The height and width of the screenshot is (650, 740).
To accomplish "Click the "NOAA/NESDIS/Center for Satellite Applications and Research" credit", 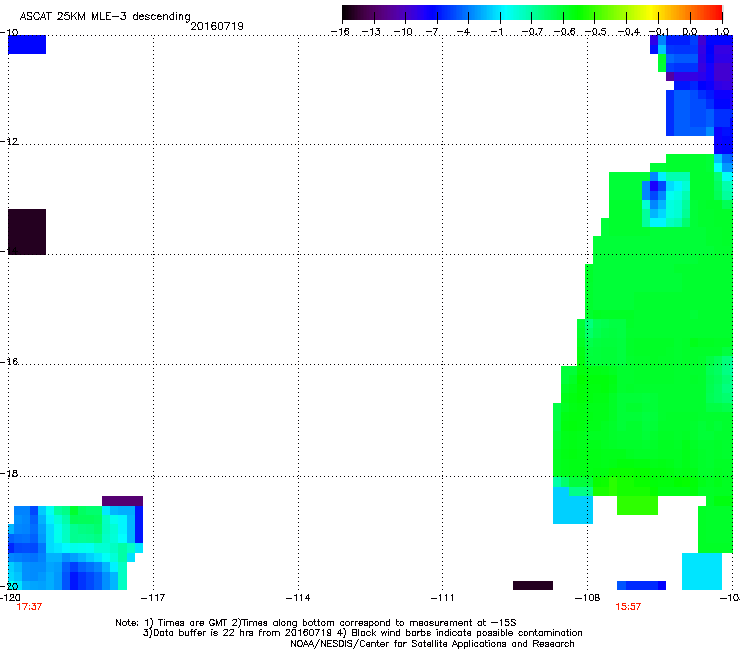I will click(432, 644).
